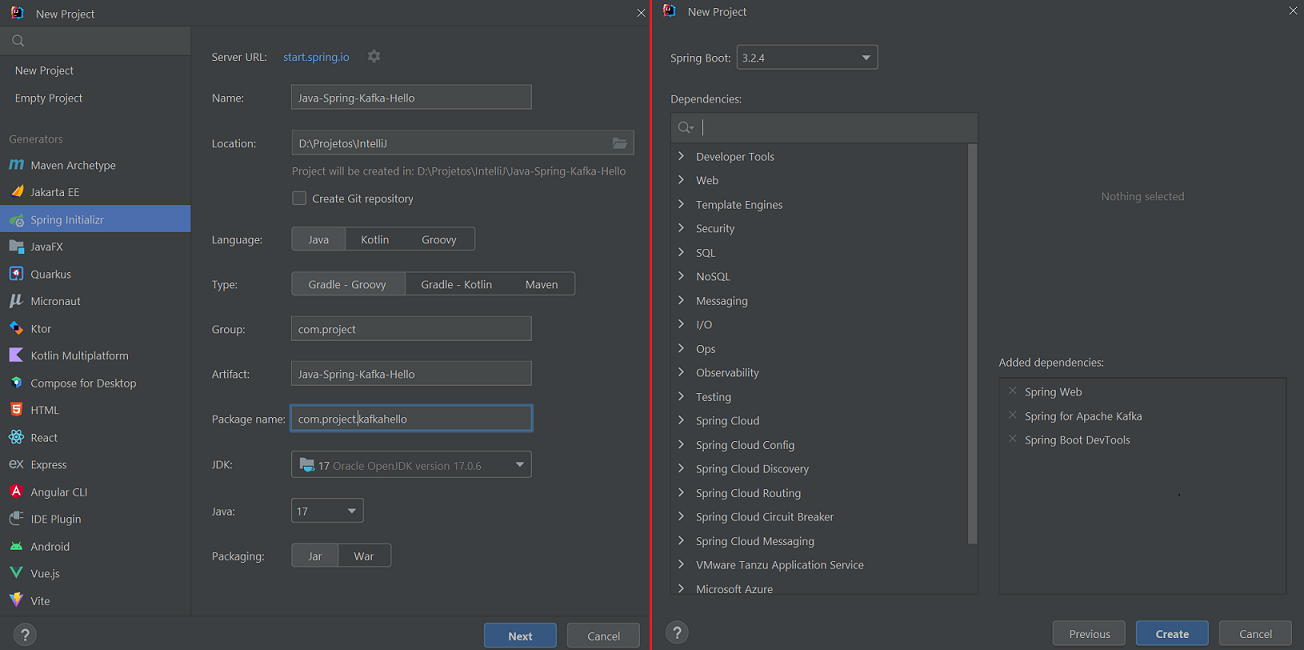Expand the Security category
The height and width of the screenshot is (650, 1304).
tap(681, 228)
